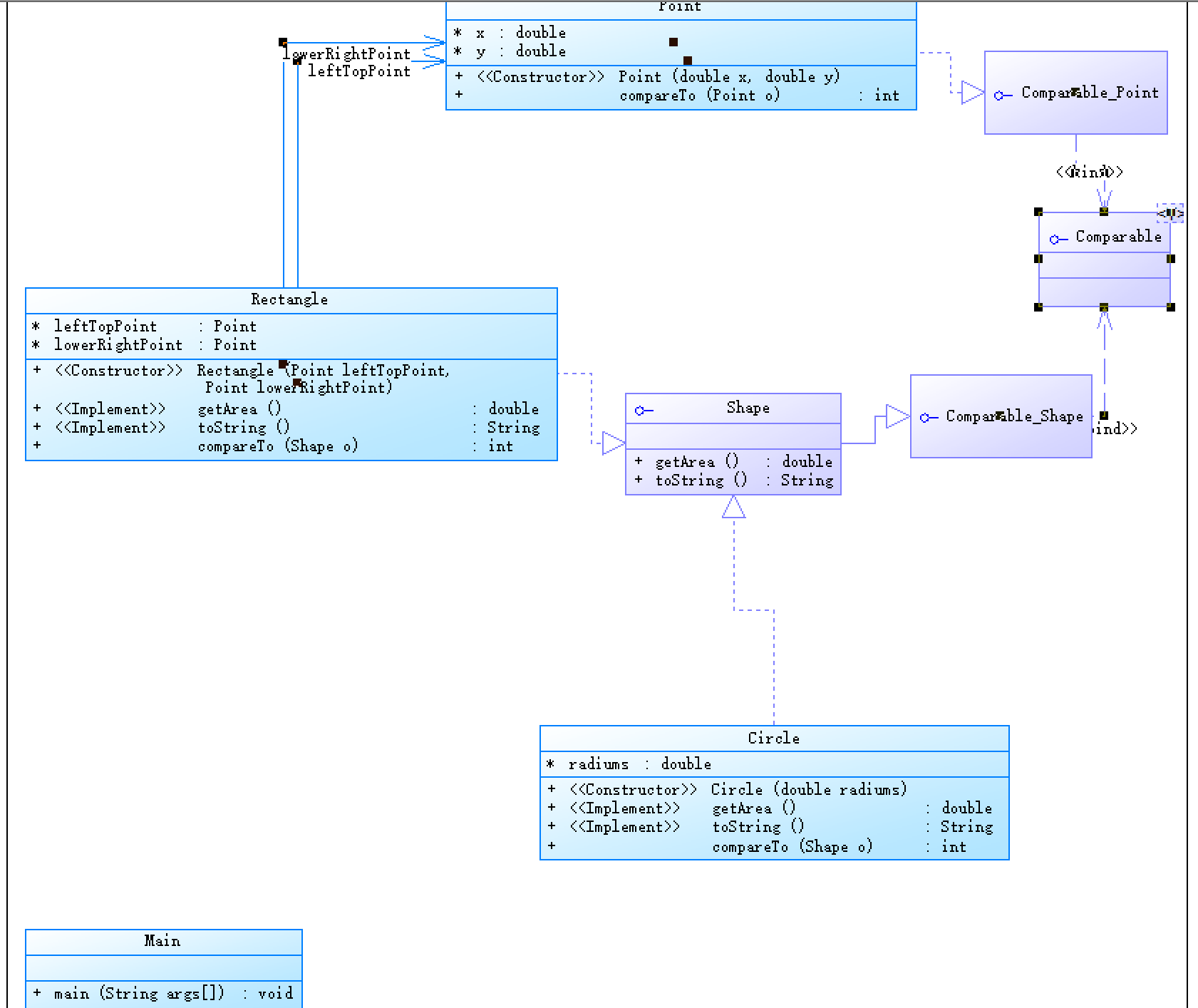Screen dimensions: 1198x1008
Task: Click the bind stereotype label below Comparable_Point
Action: tap(1090, 172)
